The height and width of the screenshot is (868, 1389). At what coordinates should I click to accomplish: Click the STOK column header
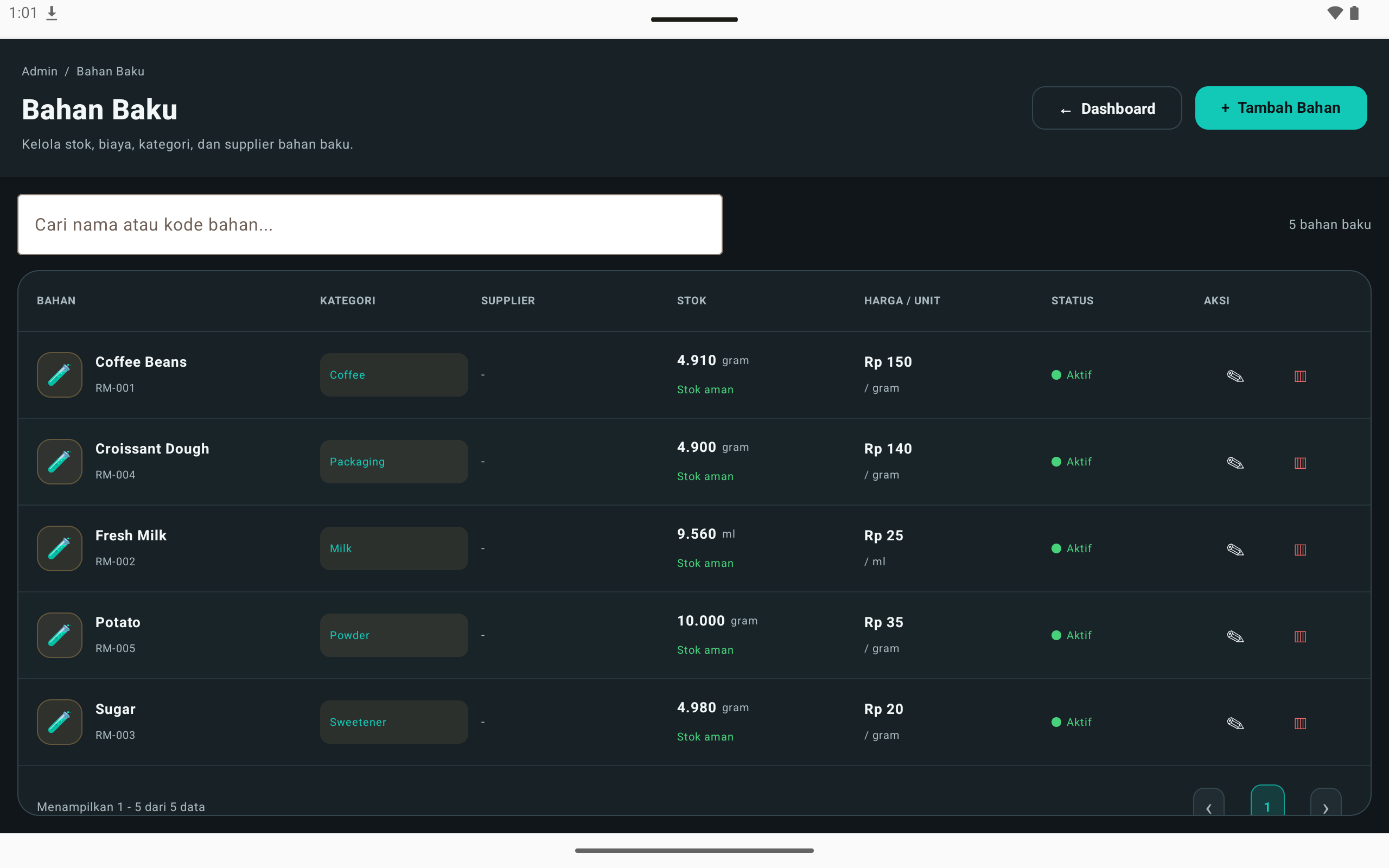tap(692, 301)
